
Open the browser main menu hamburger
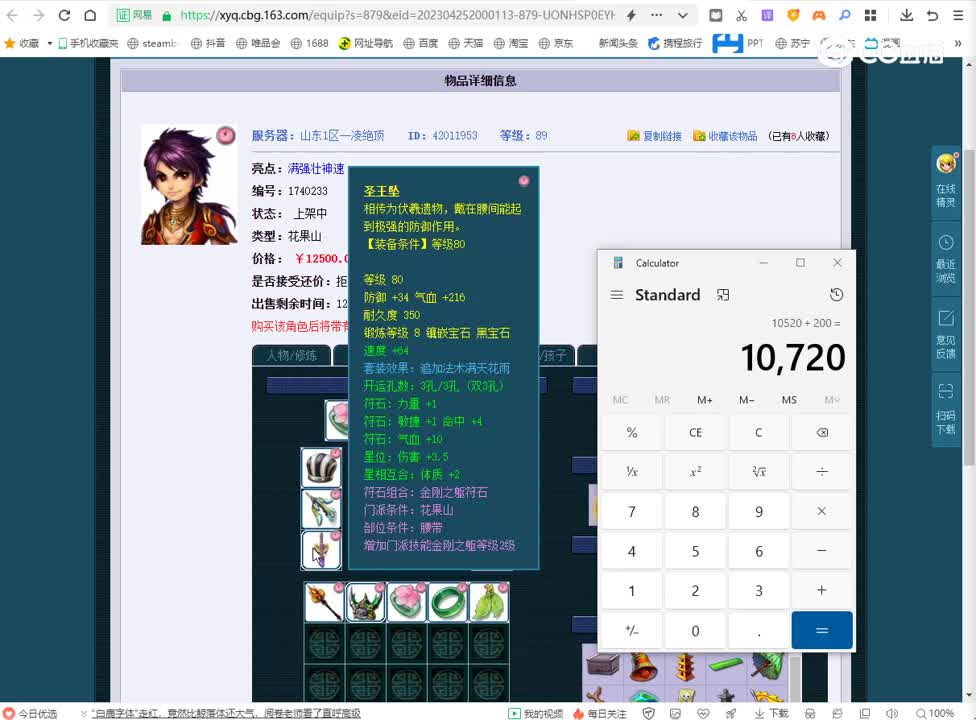(x=959, y=16)
